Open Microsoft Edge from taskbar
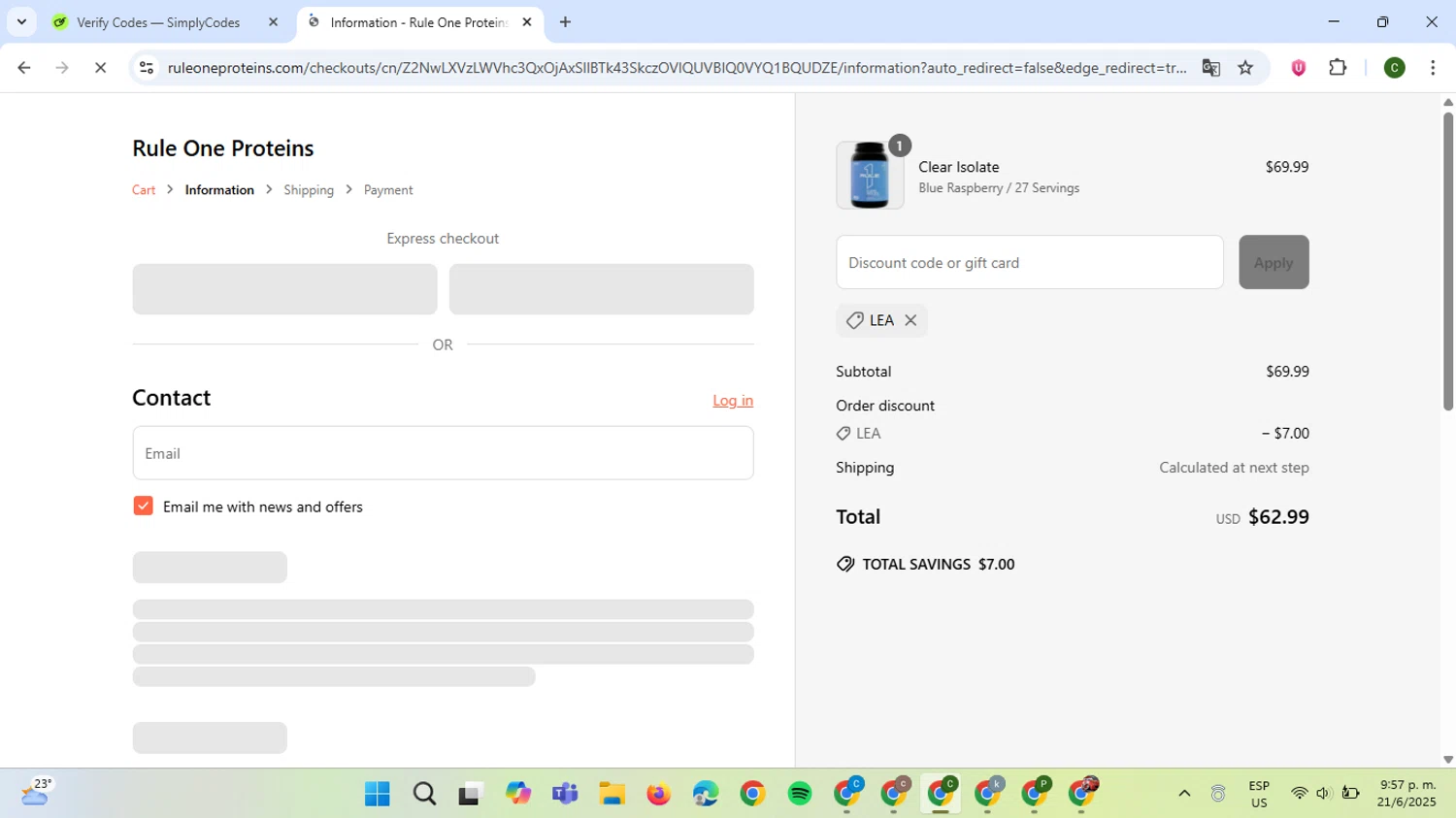This screenshot has width=1456, height=818. [x=706, y=794]
